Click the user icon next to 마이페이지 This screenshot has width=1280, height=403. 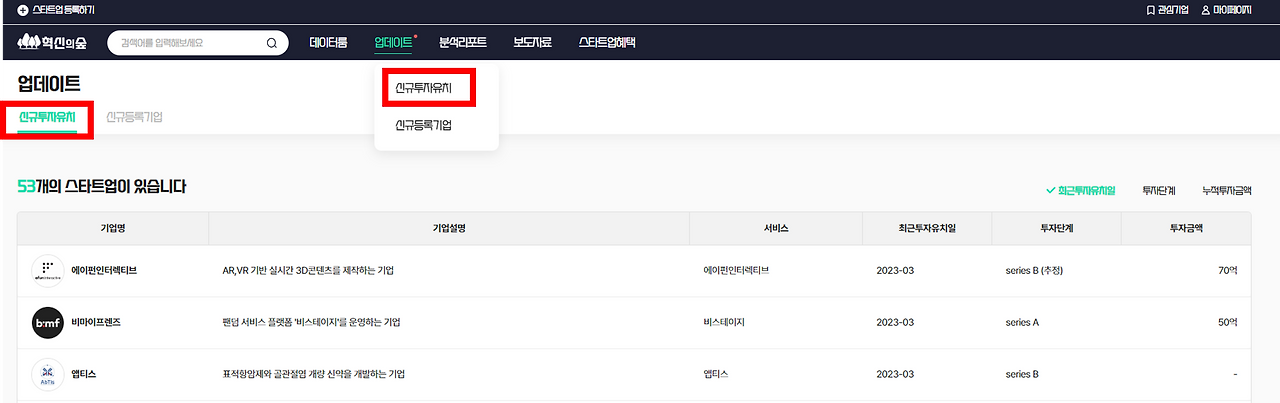[1206, 10]
